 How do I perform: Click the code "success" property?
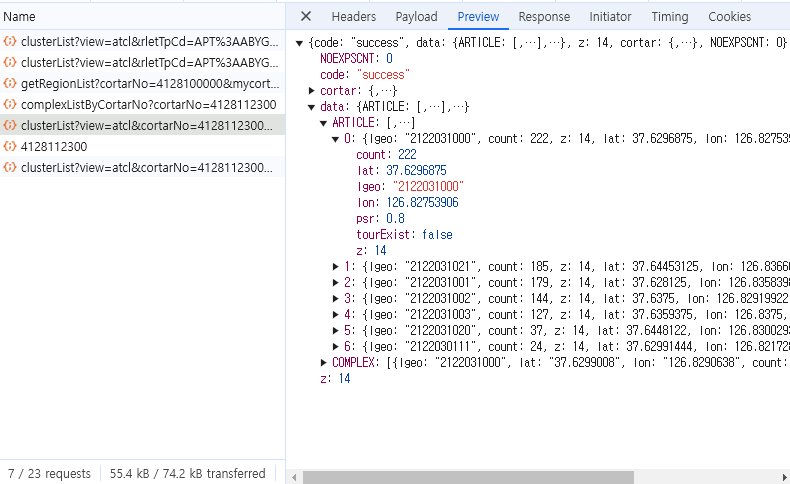[x=365, y=75]
